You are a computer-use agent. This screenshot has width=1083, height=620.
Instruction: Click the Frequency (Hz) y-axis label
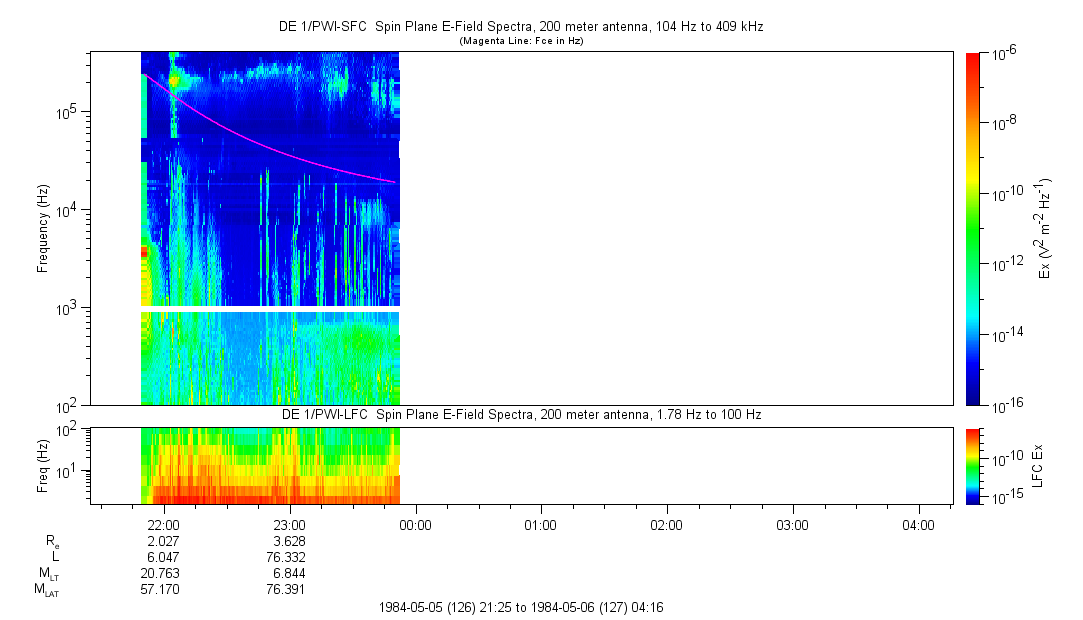(x=43, y=229)
